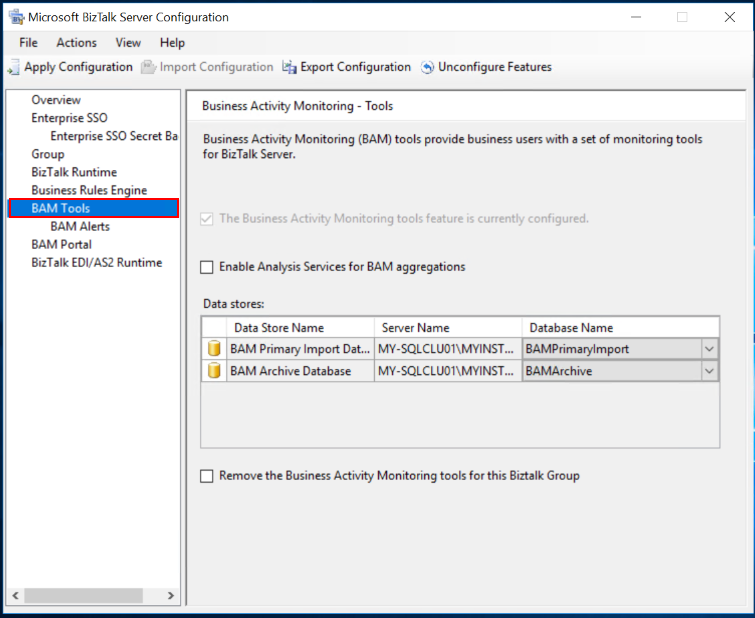This screenshot has width=755, height=618.
Task: Click the BAM Archive Database cell
Action: [300, 371]
